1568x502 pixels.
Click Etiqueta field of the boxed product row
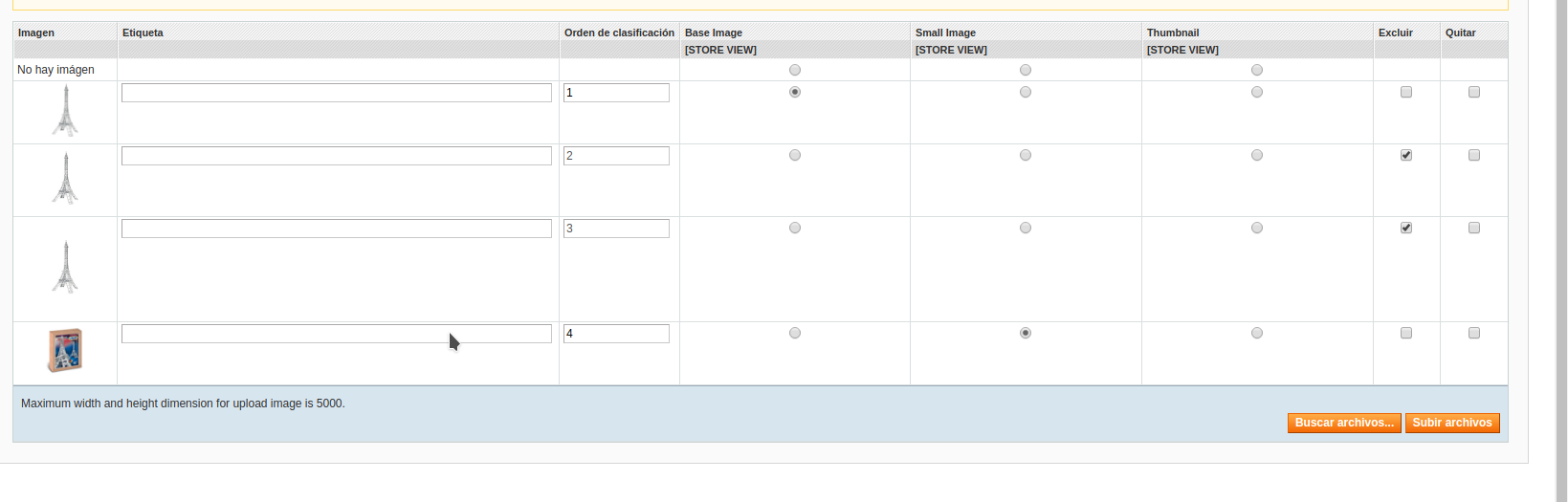[337, 334]
